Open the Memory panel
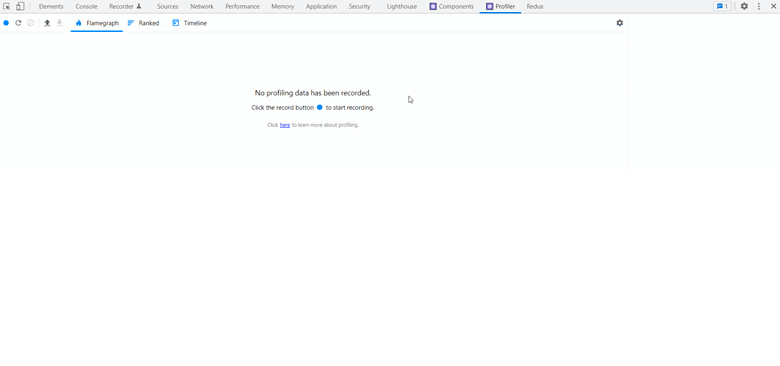 pos(283,6)
